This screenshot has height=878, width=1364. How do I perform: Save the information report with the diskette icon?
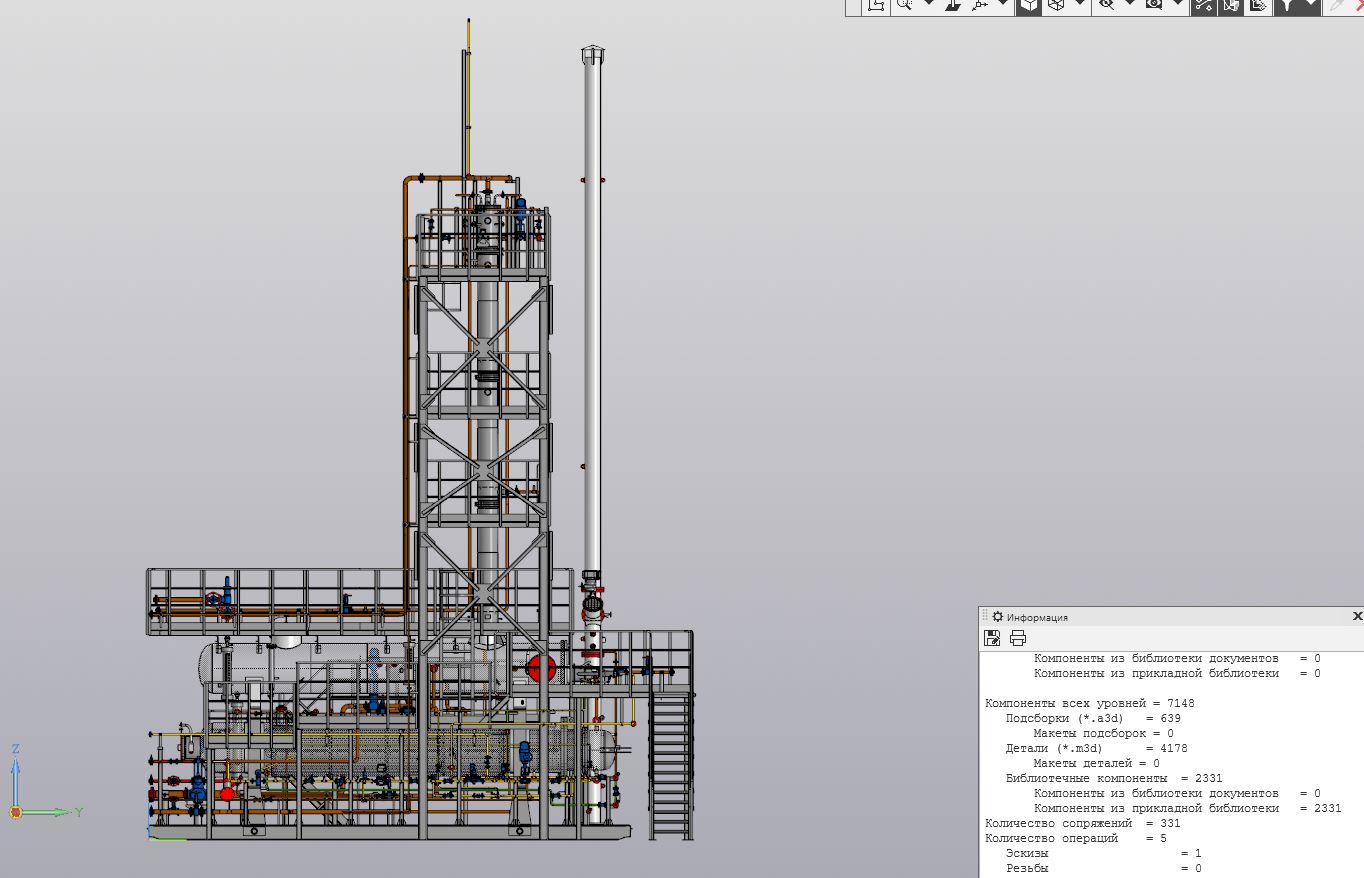click(992, 638)
